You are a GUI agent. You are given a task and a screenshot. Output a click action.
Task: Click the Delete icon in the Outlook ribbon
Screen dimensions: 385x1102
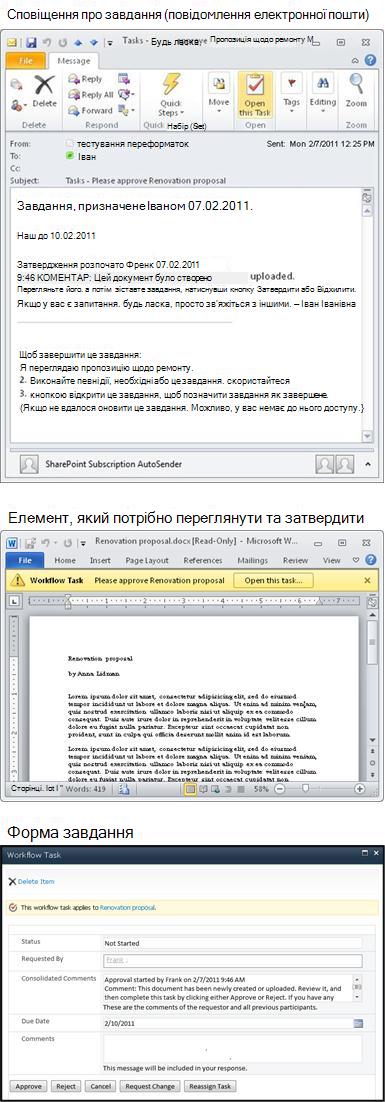coord(44,90)
